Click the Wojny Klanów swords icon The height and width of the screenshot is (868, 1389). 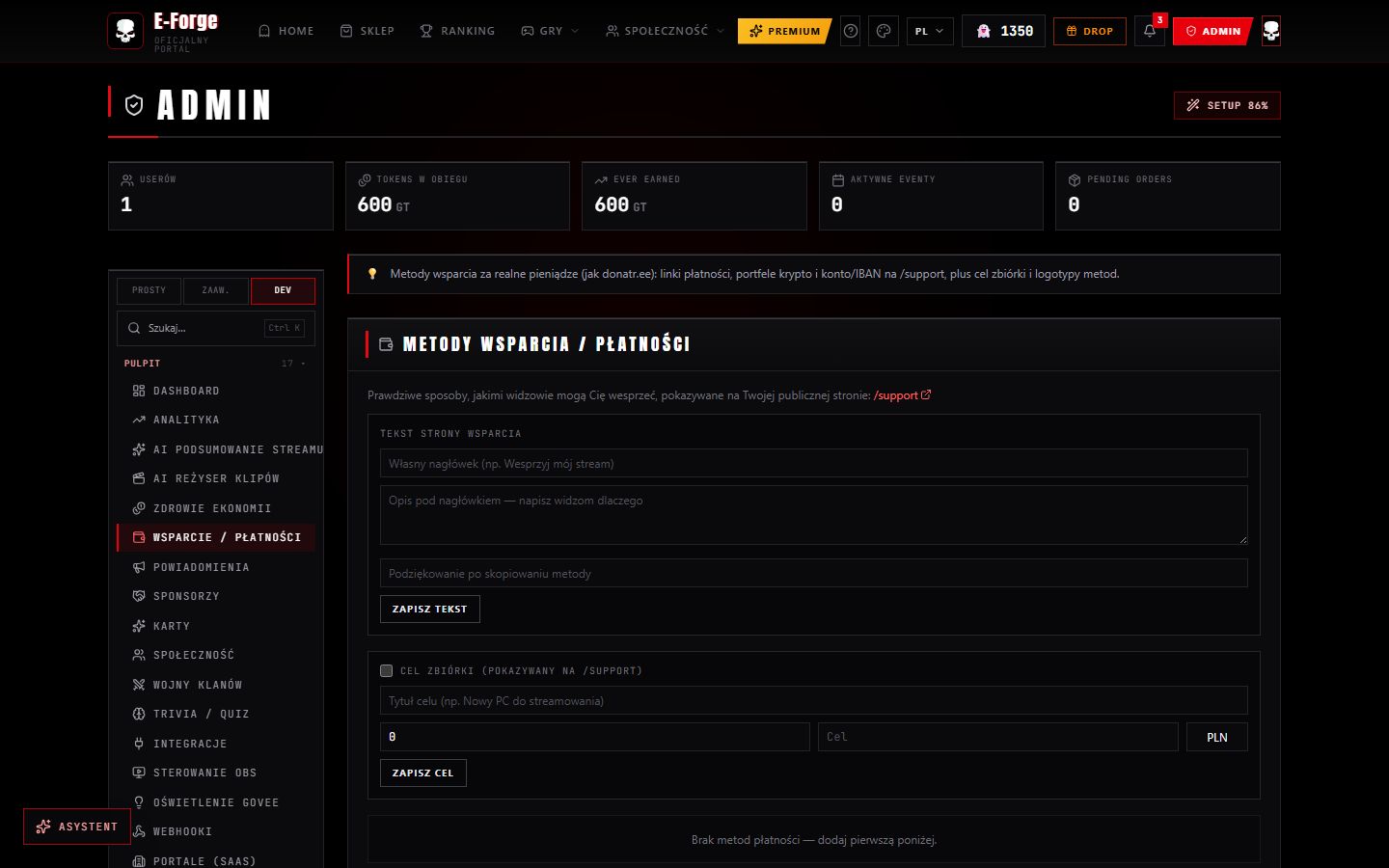coord(139,685)
